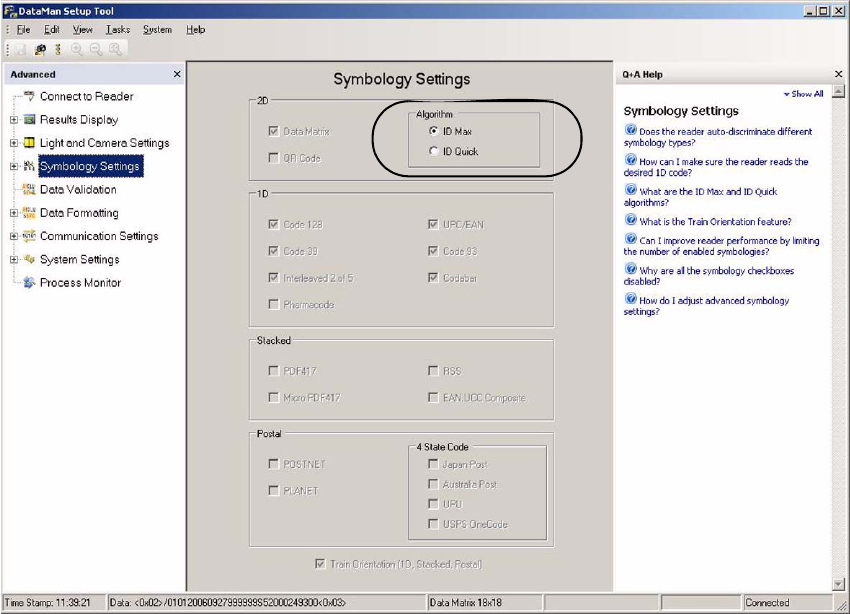Enable the PLANET checkbox
Viewport: 850px width, 614px height.
pyautogui.click(x=274, y=490)
